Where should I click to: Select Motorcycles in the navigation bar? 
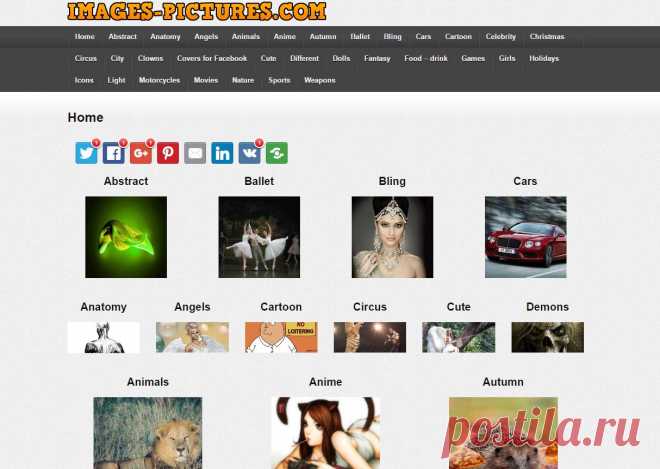point(160,80)
